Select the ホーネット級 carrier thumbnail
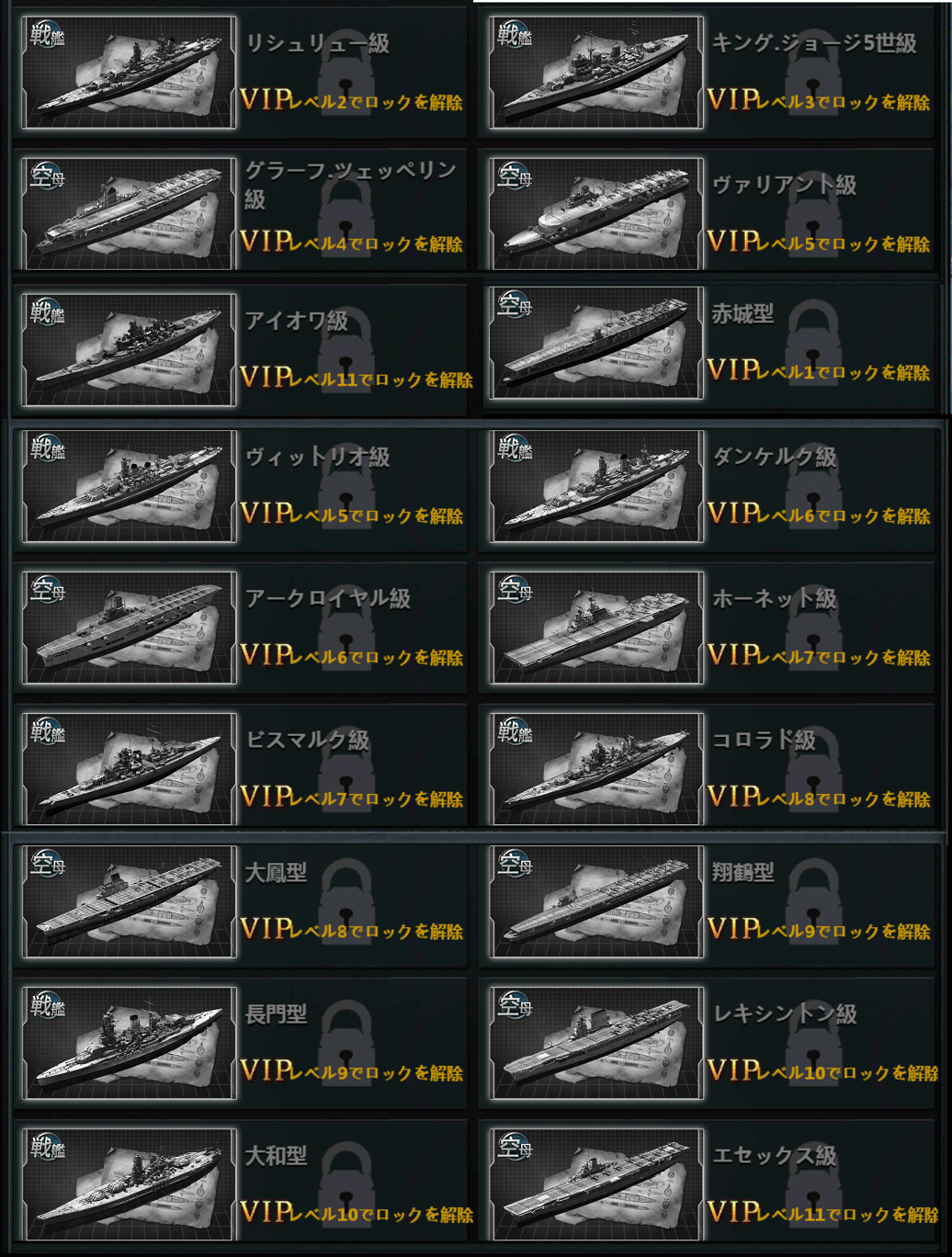The height and width of the screenshot is (1257, 952). pos(596,627)
